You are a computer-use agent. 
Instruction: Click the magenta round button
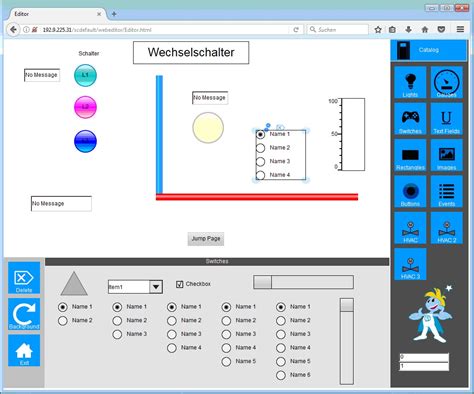click(85, 107)
